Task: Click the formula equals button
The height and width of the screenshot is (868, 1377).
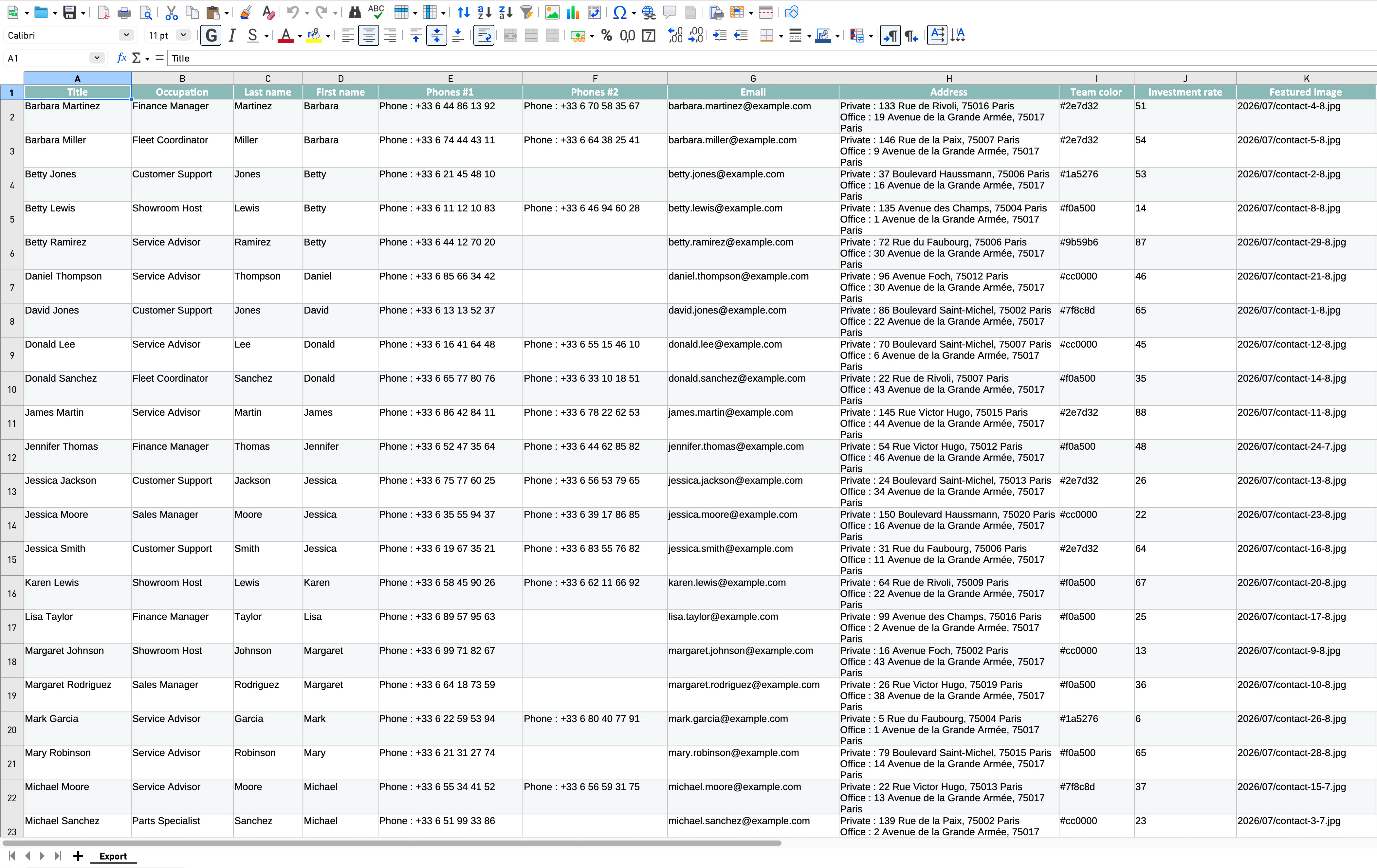Action: coord(159,58)
